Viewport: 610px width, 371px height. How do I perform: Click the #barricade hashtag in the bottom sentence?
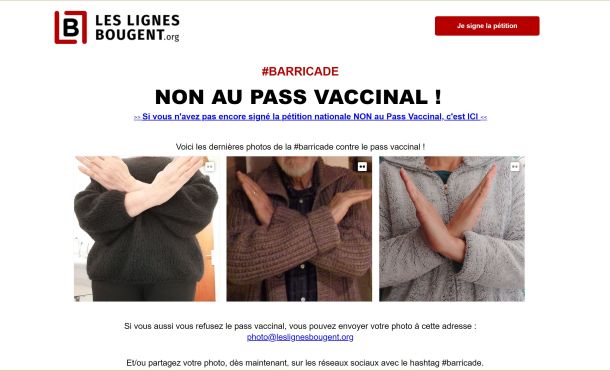point(461,363)
